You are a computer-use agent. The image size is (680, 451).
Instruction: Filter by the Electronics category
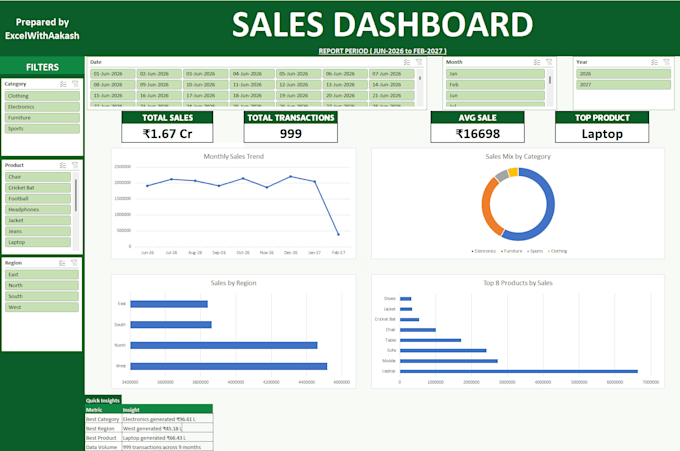pyautogui.click(x=42, y=107)
